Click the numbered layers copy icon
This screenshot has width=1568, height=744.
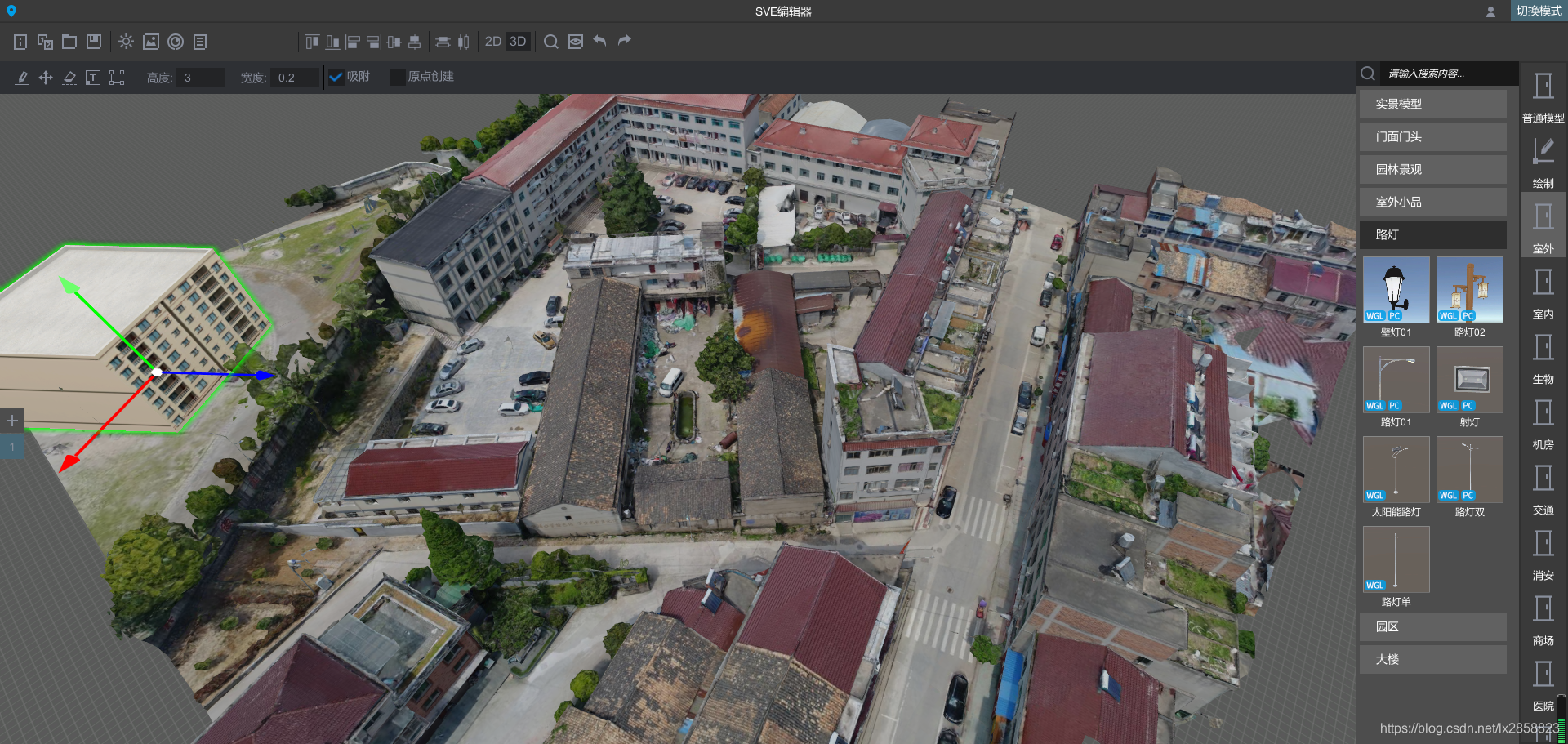45,42
